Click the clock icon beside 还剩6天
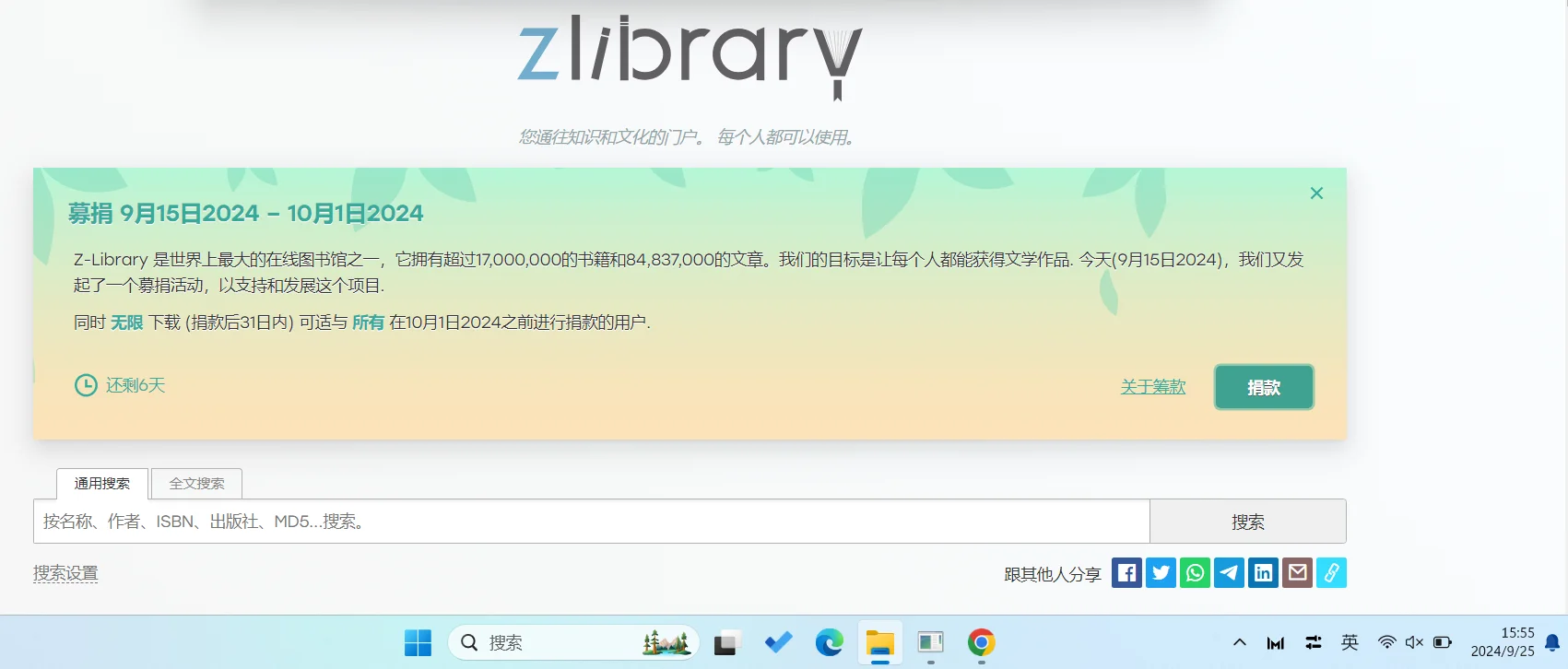The height and width of the screenshot is (669, 1568). point(86,385)
